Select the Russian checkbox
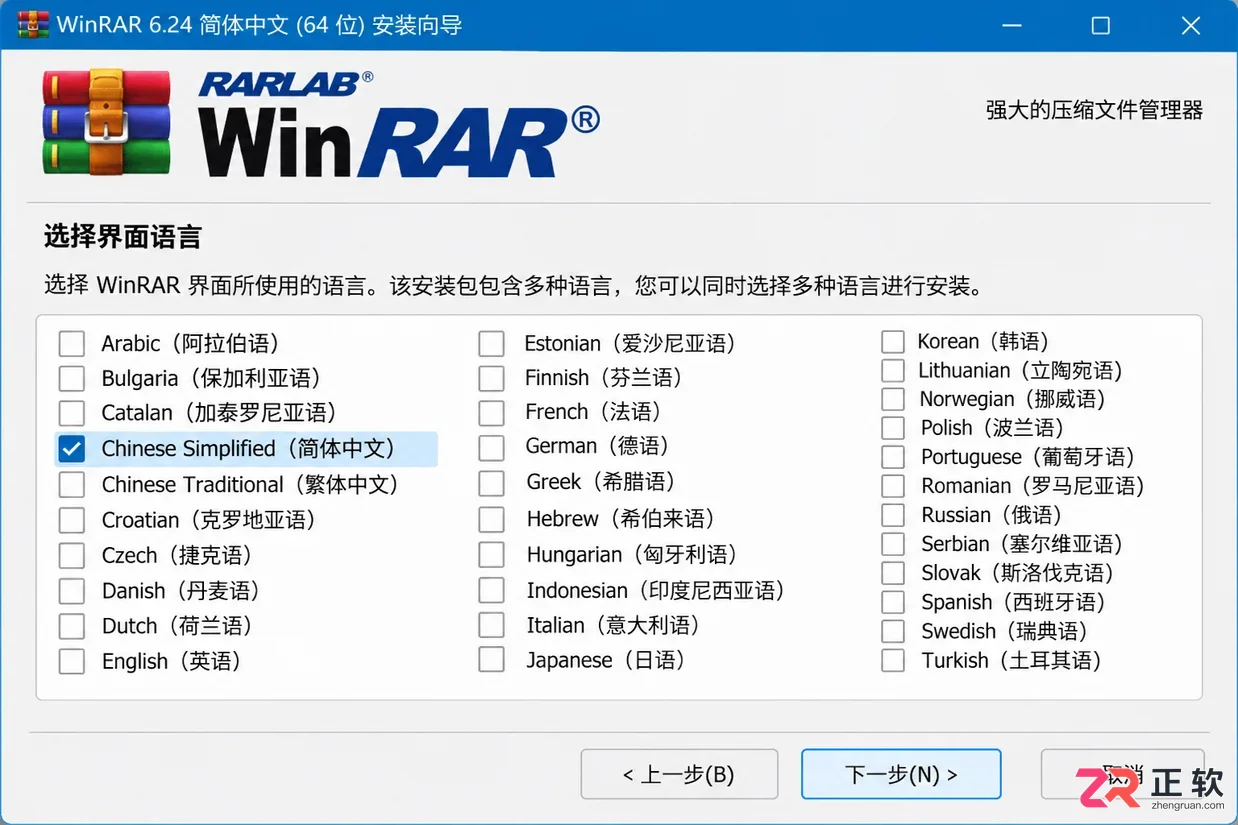 point(893,516)
